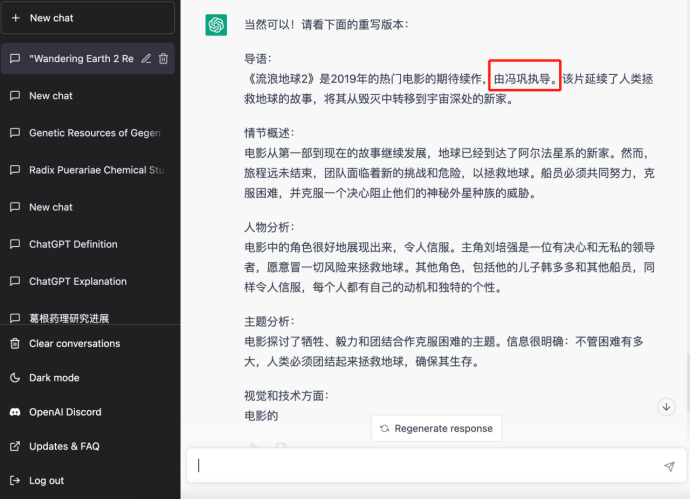This screenshot has width=691, height=500.
Task: Click the page vertical scrollbar
Action: coord(688,382)
